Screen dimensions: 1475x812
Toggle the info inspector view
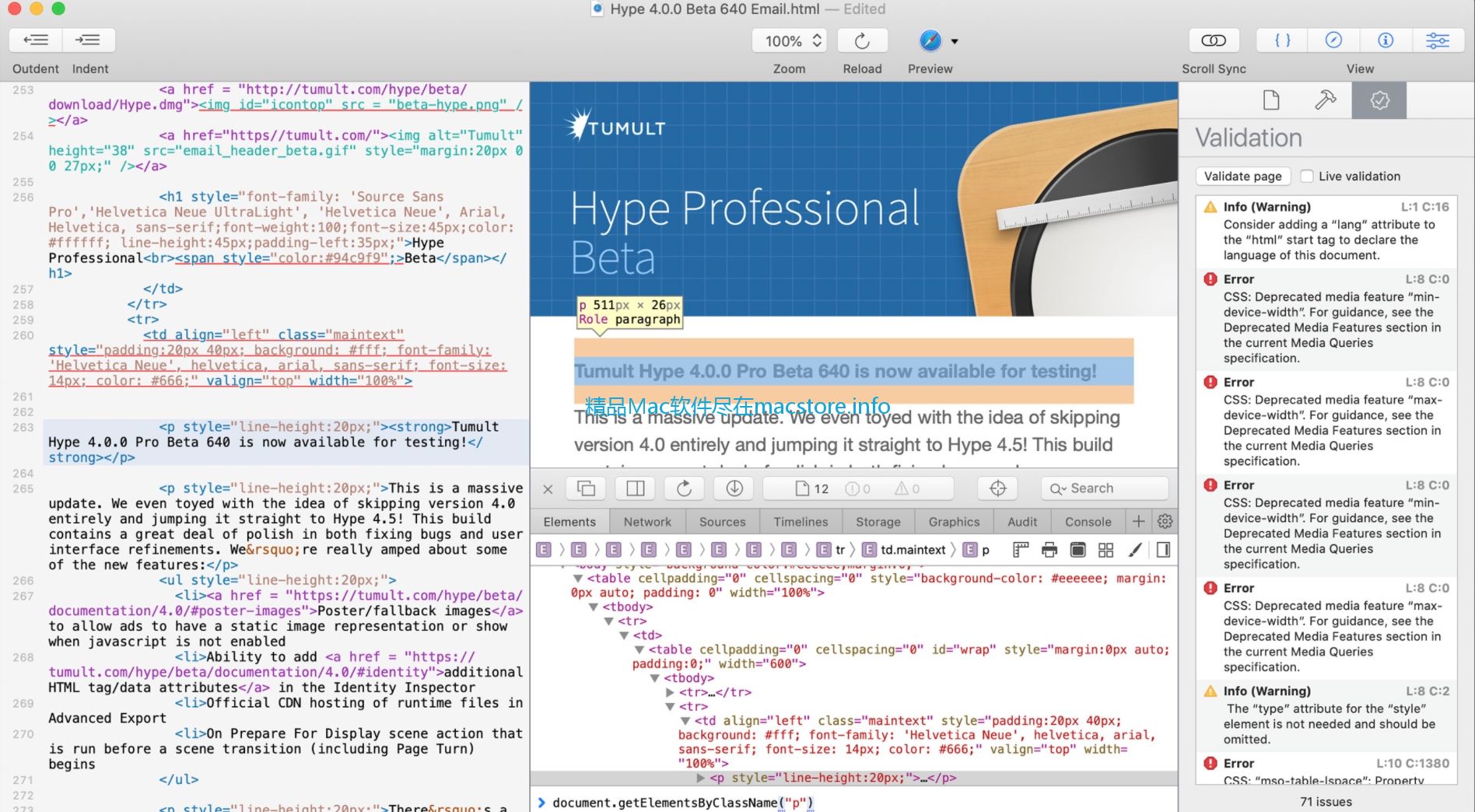pos(1386,40)
